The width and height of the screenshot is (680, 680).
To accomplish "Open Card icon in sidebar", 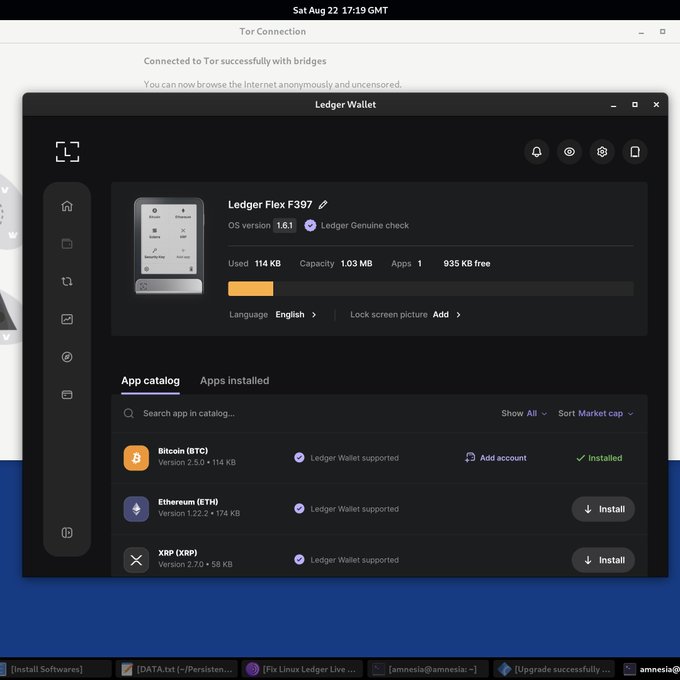I will pyautogui.click(x=67, y=395).
